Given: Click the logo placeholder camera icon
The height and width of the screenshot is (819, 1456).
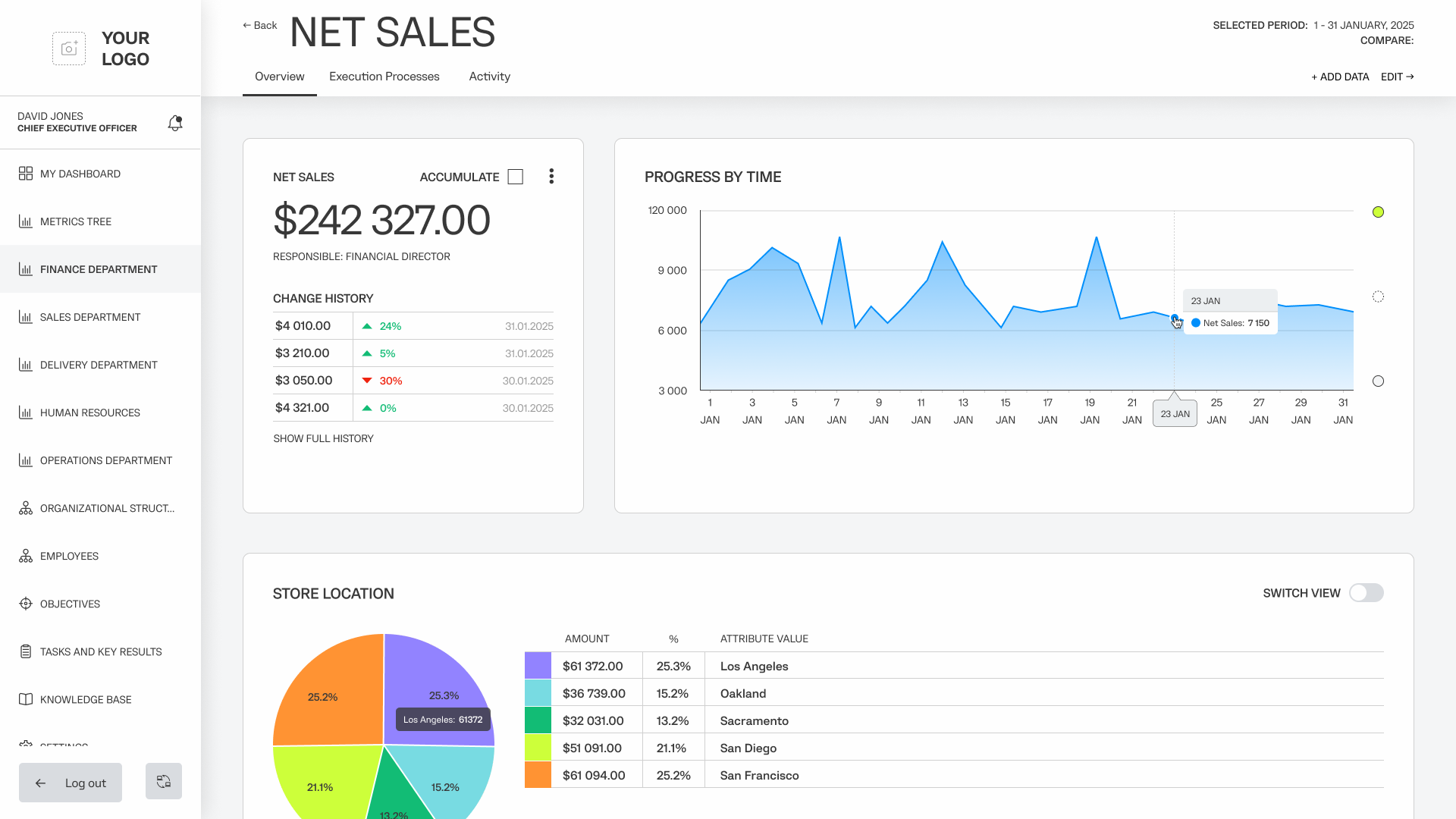Looking at the screenshot, I should (69, 49).
